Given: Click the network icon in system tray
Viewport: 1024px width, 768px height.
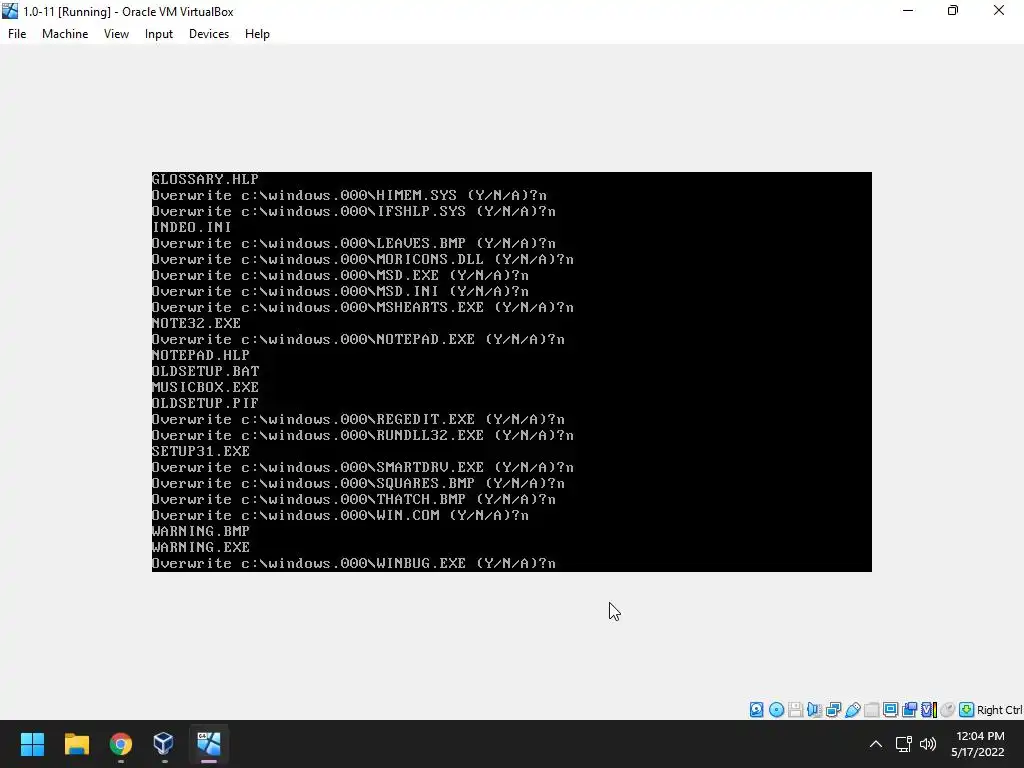Looking at the screenshot, I should tap(904, 744).
